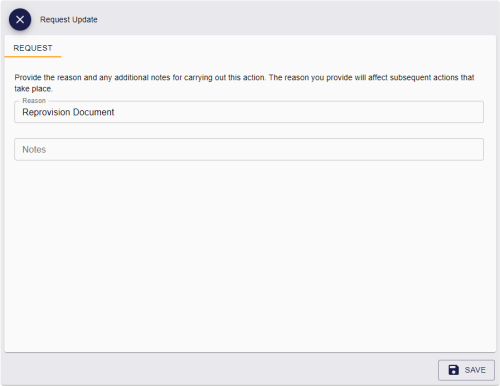Expand the Reason combo box at right end
Screen dimensions: 500x386
475,112
